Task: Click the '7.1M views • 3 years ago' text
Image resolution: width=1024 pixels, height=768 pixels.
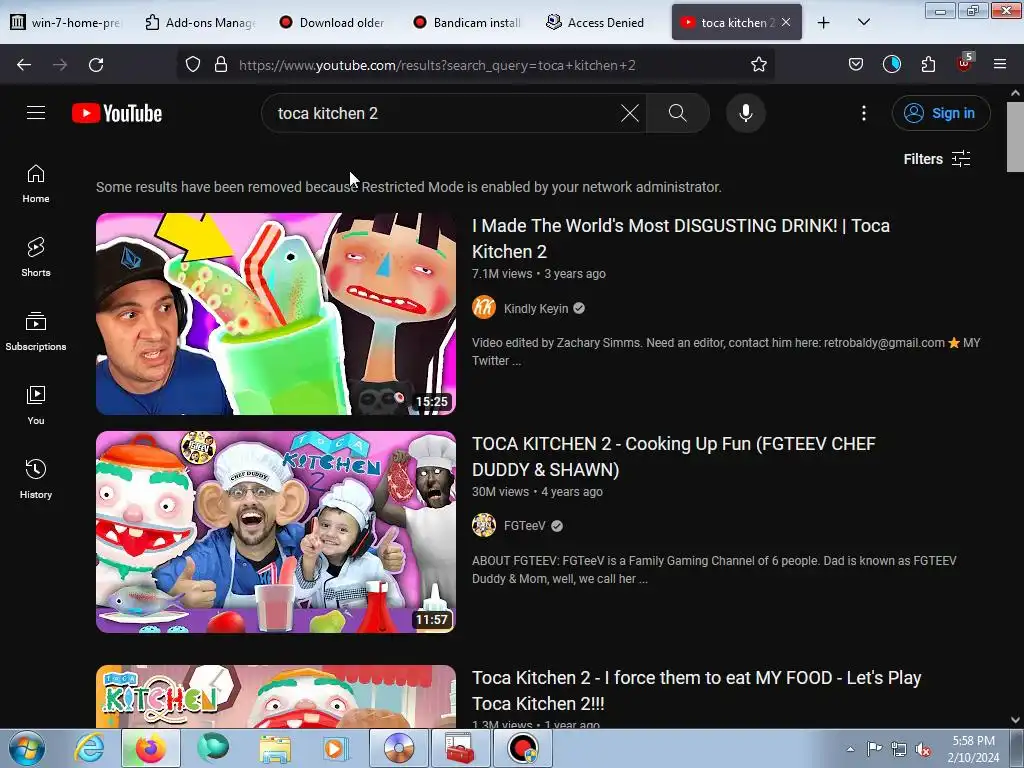Action: pyautogui.click(x=539, y=274)
